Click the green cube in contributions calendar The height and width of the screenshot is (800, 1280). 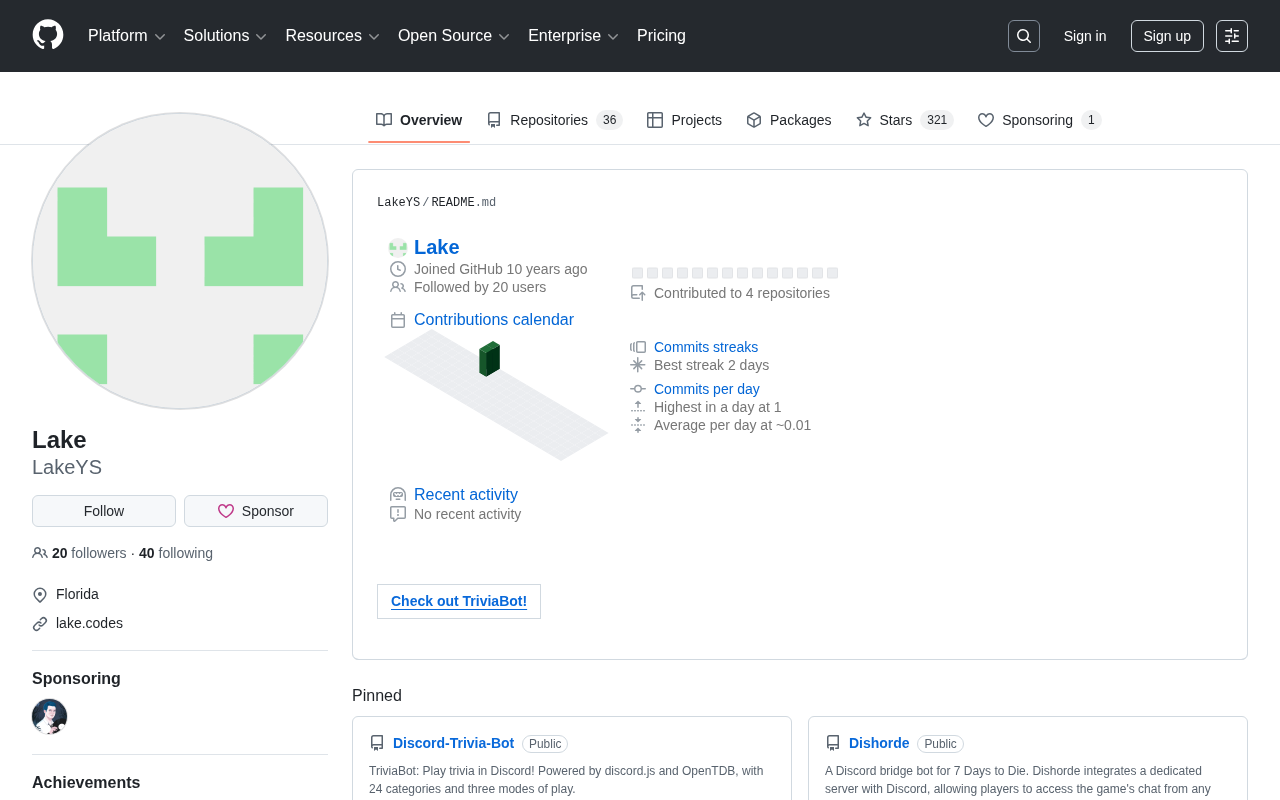coord(489,359)
